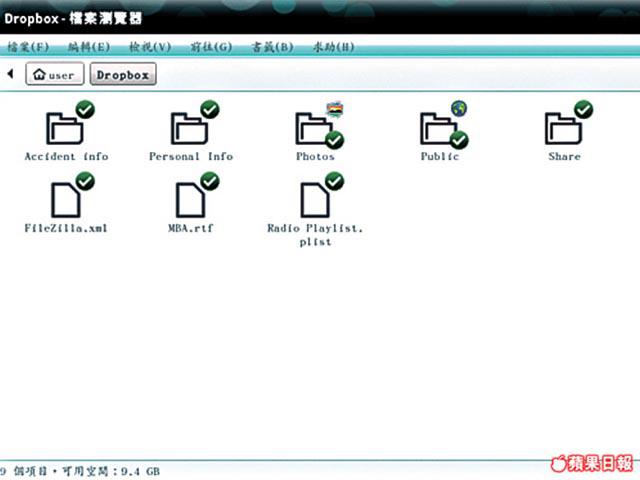This screenshot has height=480, width=640.
Task: Click the status bar showing 9.4 GB free
Action: point(80,471)
